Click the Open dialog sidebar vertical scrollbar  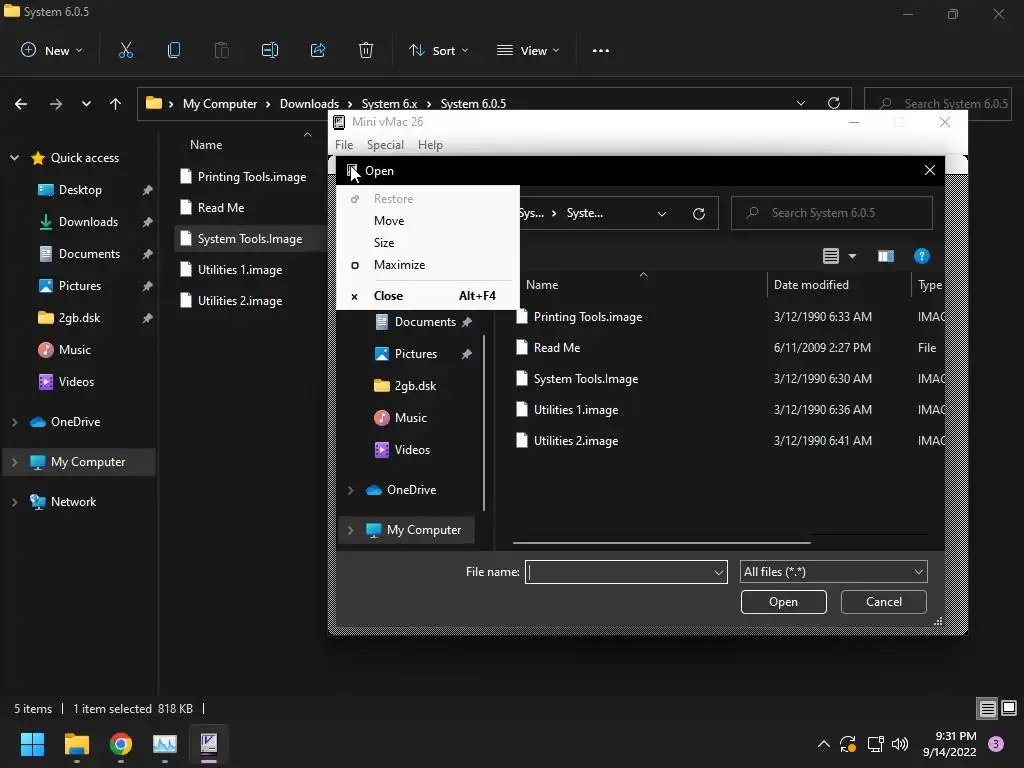[x=484, y=423]
